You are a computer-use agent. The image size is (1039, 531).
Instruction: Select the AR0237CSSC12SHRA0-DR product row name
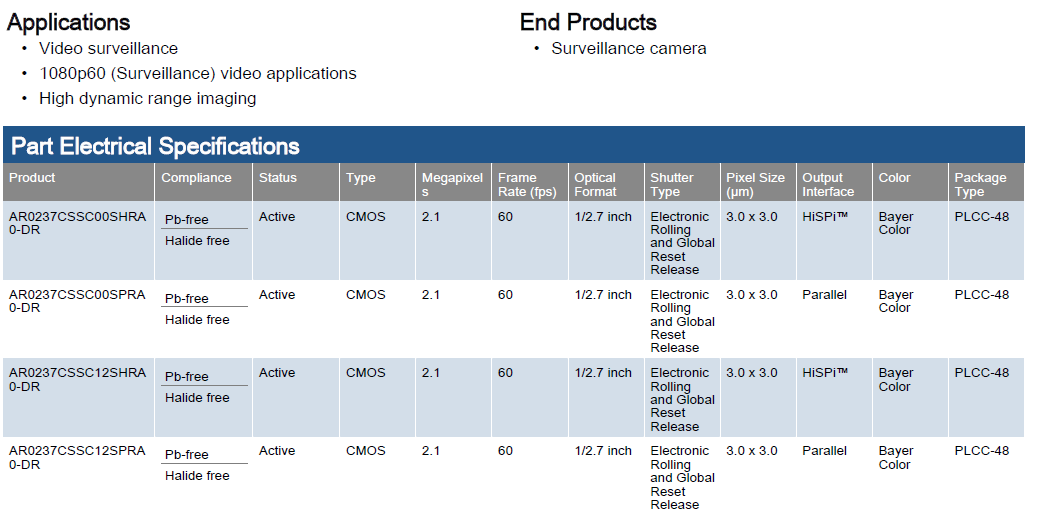77,379
